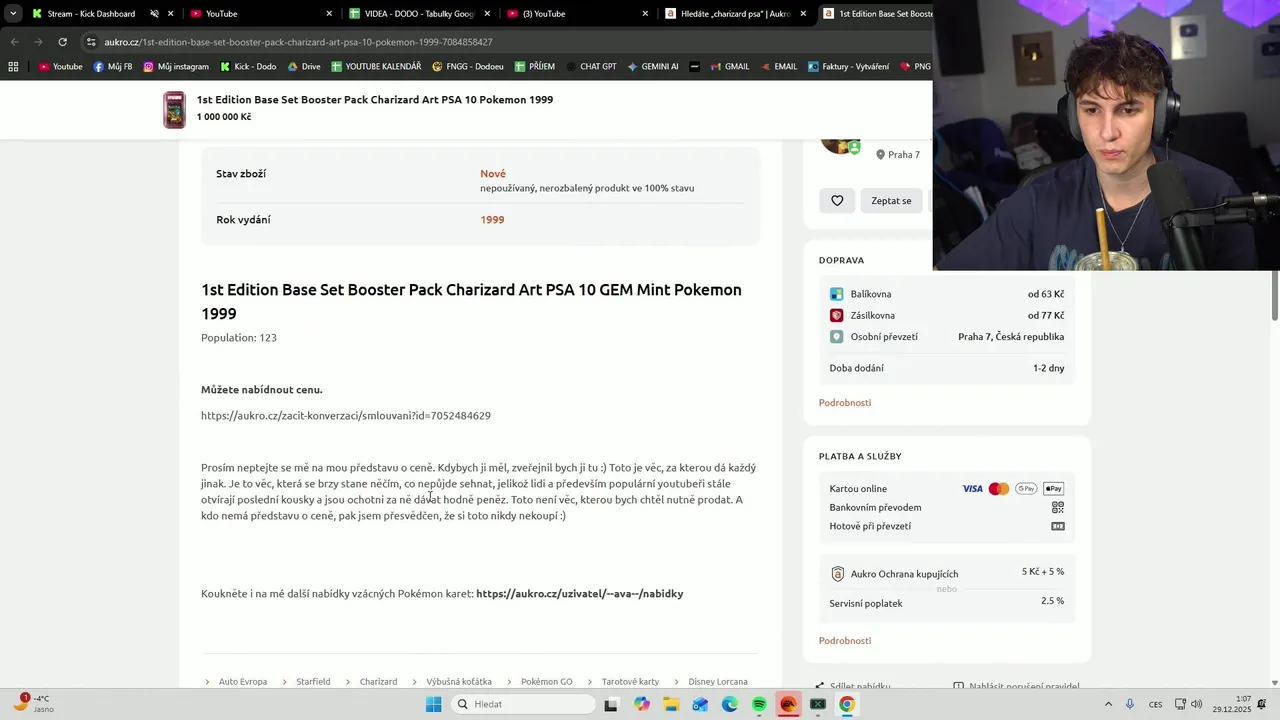
Task: Click the Osobní převzetí icon
Action: point(836,337)
